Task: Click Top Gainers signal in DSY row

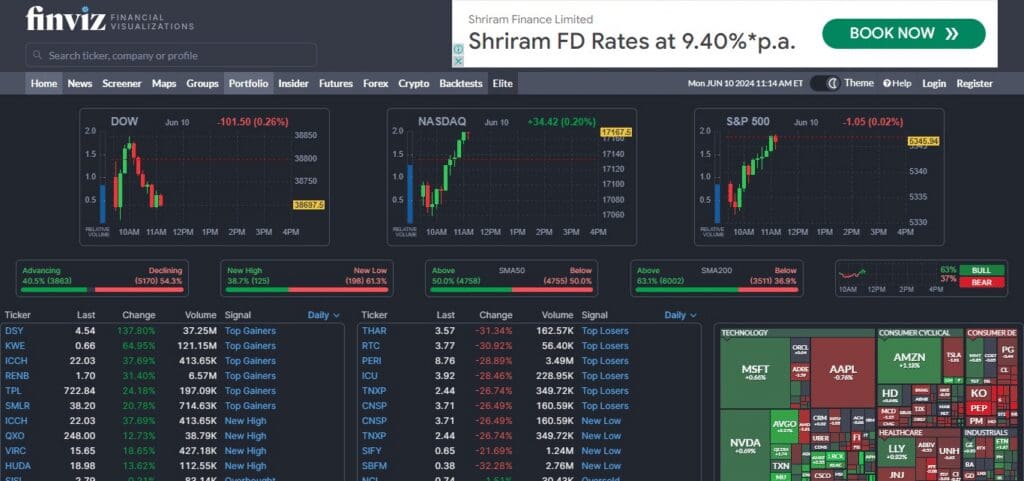Action: pyautogui.click(x=250, y=331)
